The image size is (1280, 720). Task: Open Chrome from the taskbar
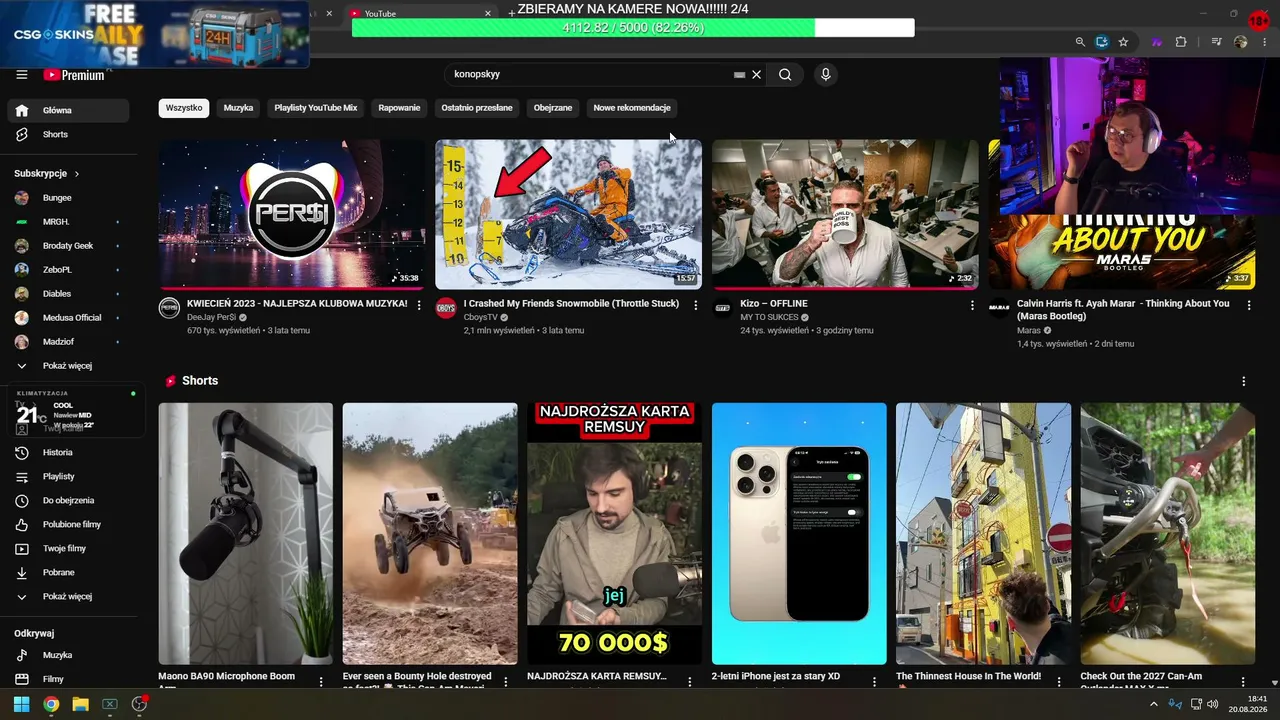pos(51,704)
